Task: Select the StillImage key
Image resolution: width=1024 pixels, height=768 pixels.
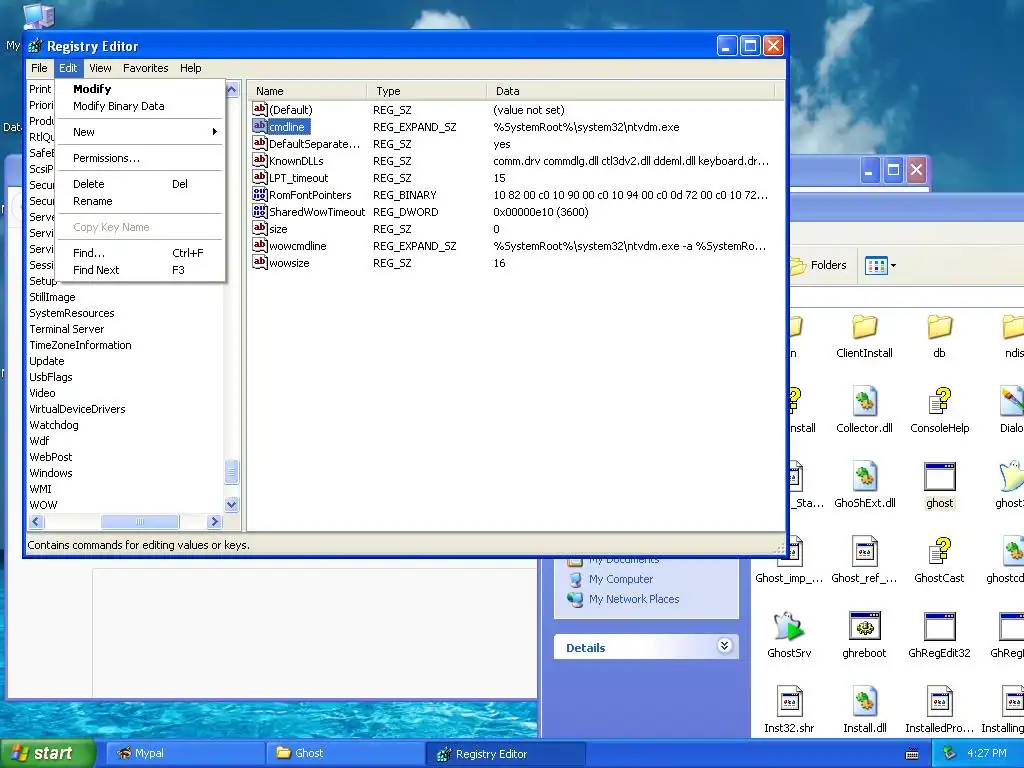Action: [52, 297]
